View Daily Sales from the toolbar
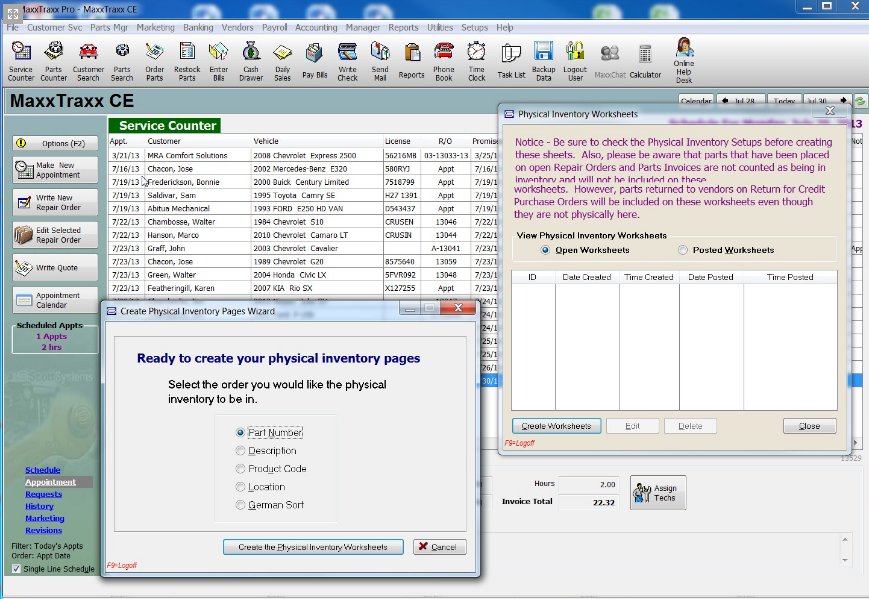The image size is (869, 599). pos(283,61)
